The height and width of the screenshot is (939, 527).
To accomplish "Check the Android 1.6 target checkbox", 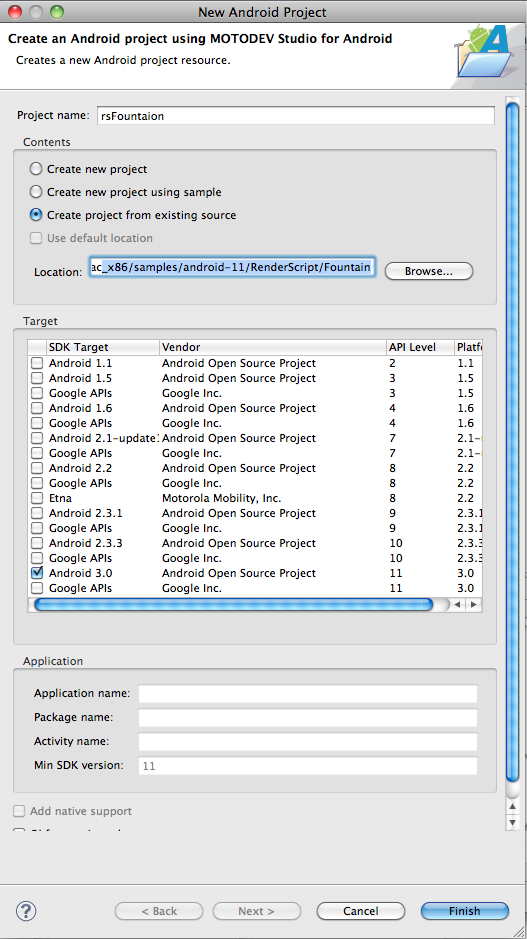I will 37,408.
